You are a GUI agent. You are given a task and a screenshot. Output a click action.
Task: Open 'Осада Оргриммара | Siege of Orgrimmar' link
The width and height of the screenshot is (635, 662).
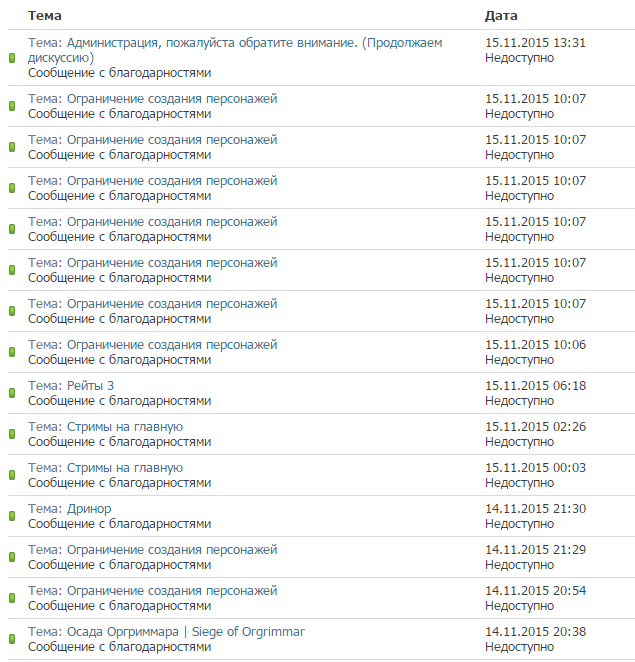[x=186, y=632]
